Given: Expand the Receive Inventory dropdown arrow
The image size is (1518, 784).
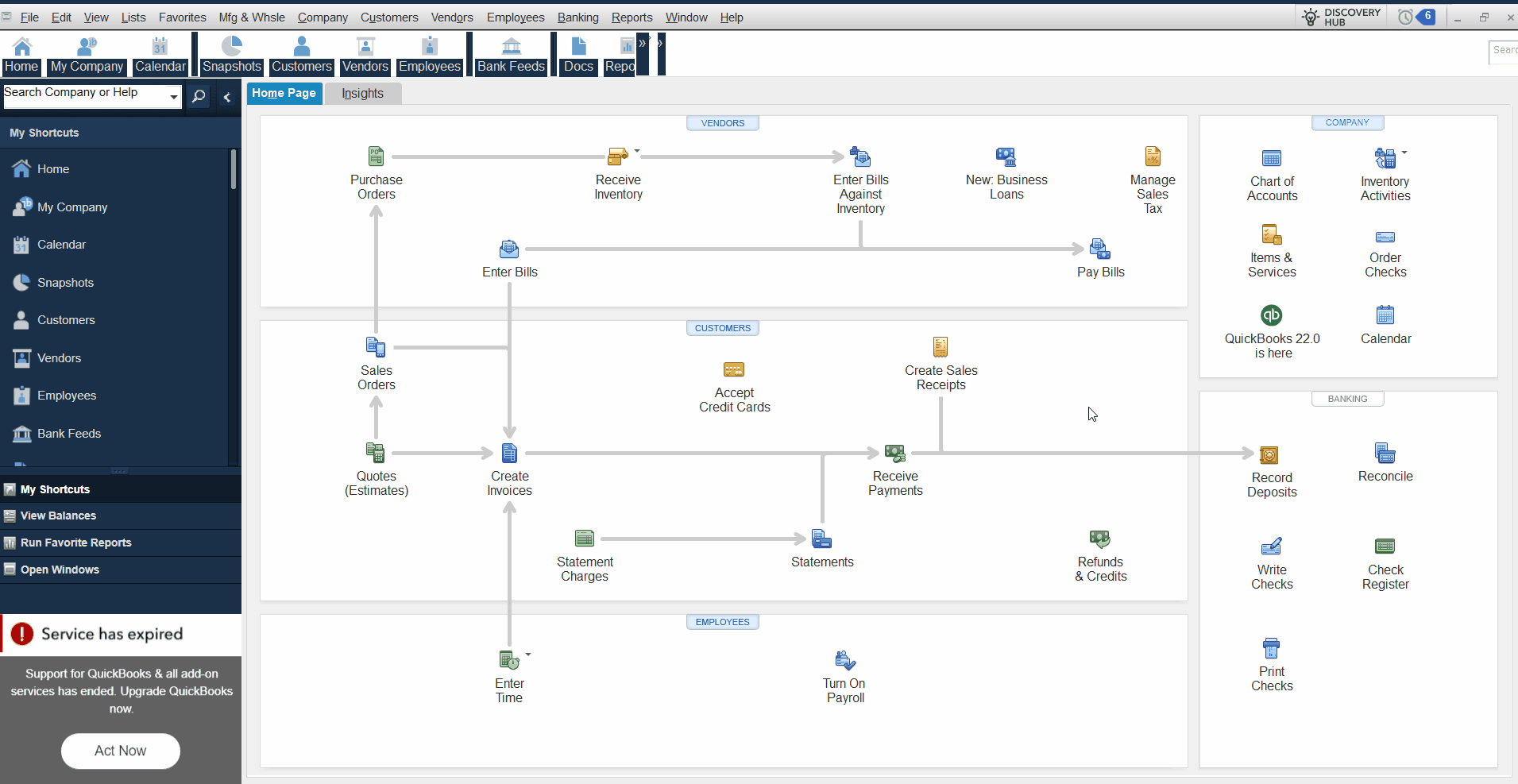Looking at the screenshot, I should [x=637, y=150].
